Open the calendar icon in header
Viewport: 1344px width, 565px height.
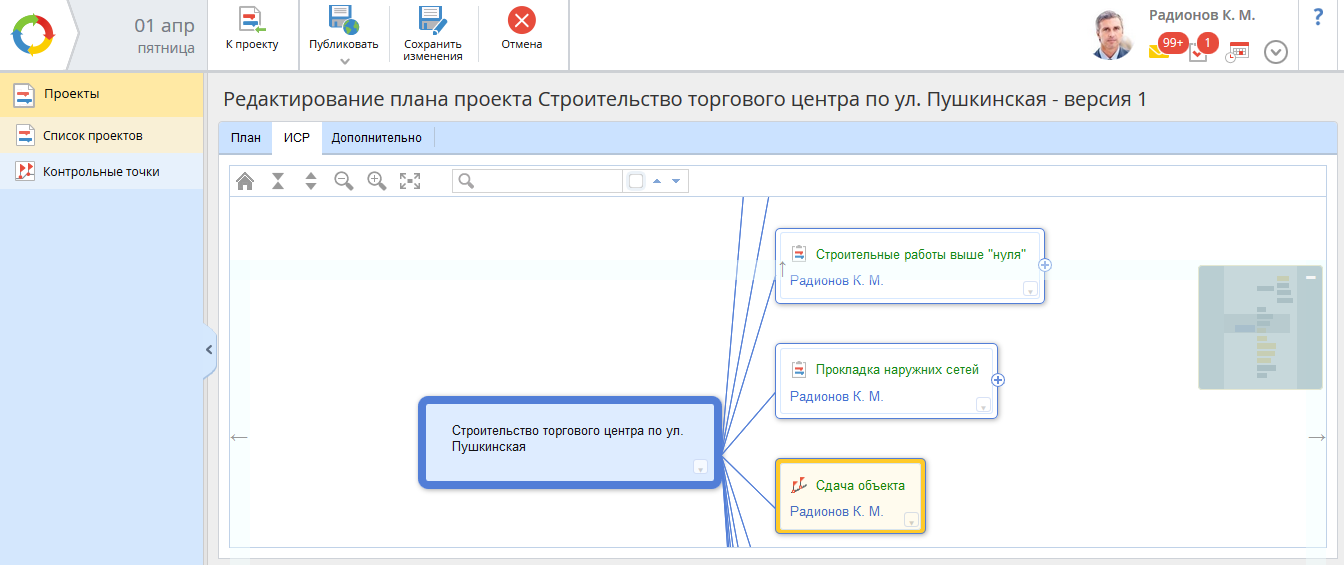click(x=1239, y=52)
